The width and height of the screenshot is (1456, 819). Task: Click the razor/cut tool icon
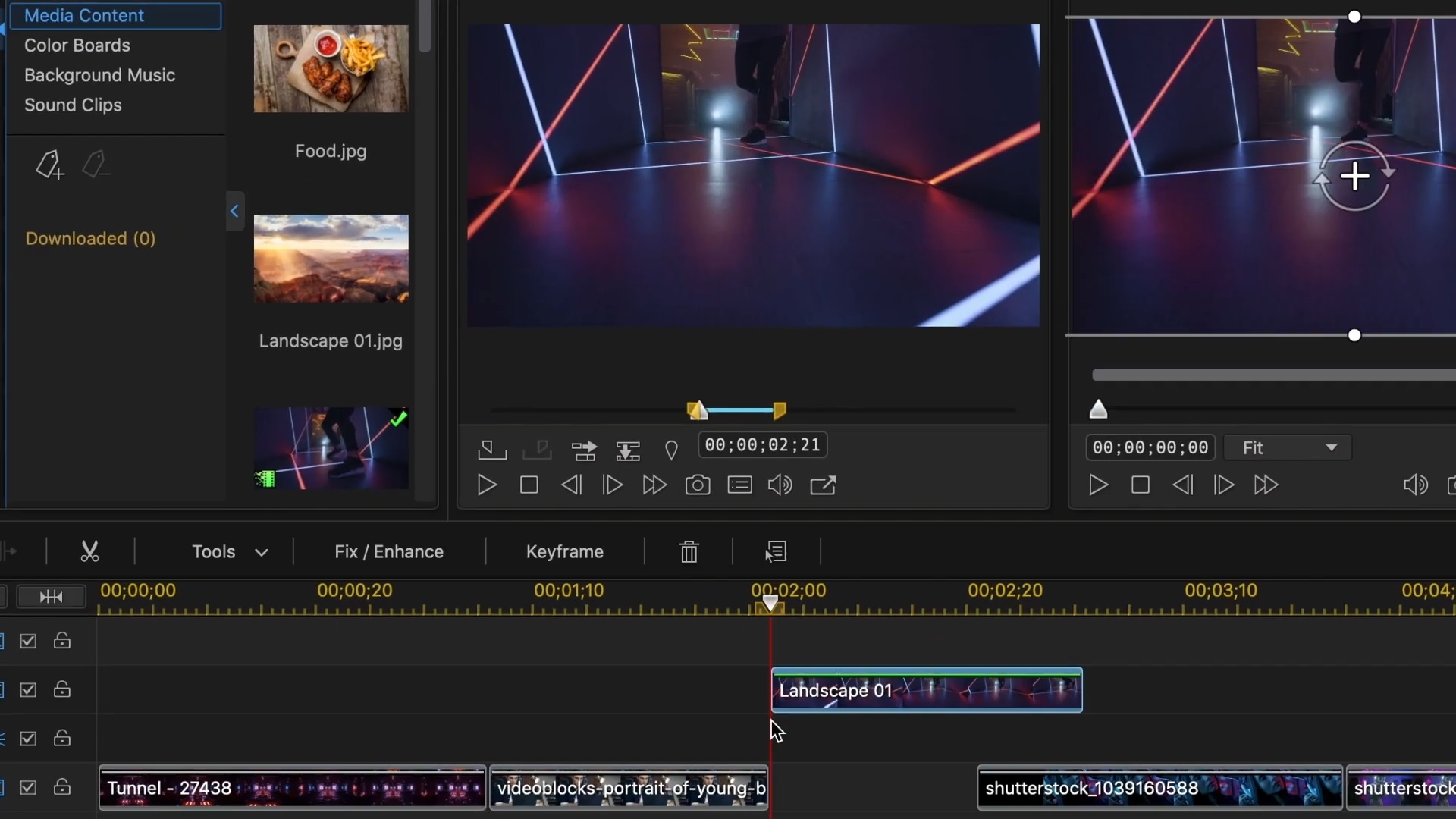(x=89, y=551)
